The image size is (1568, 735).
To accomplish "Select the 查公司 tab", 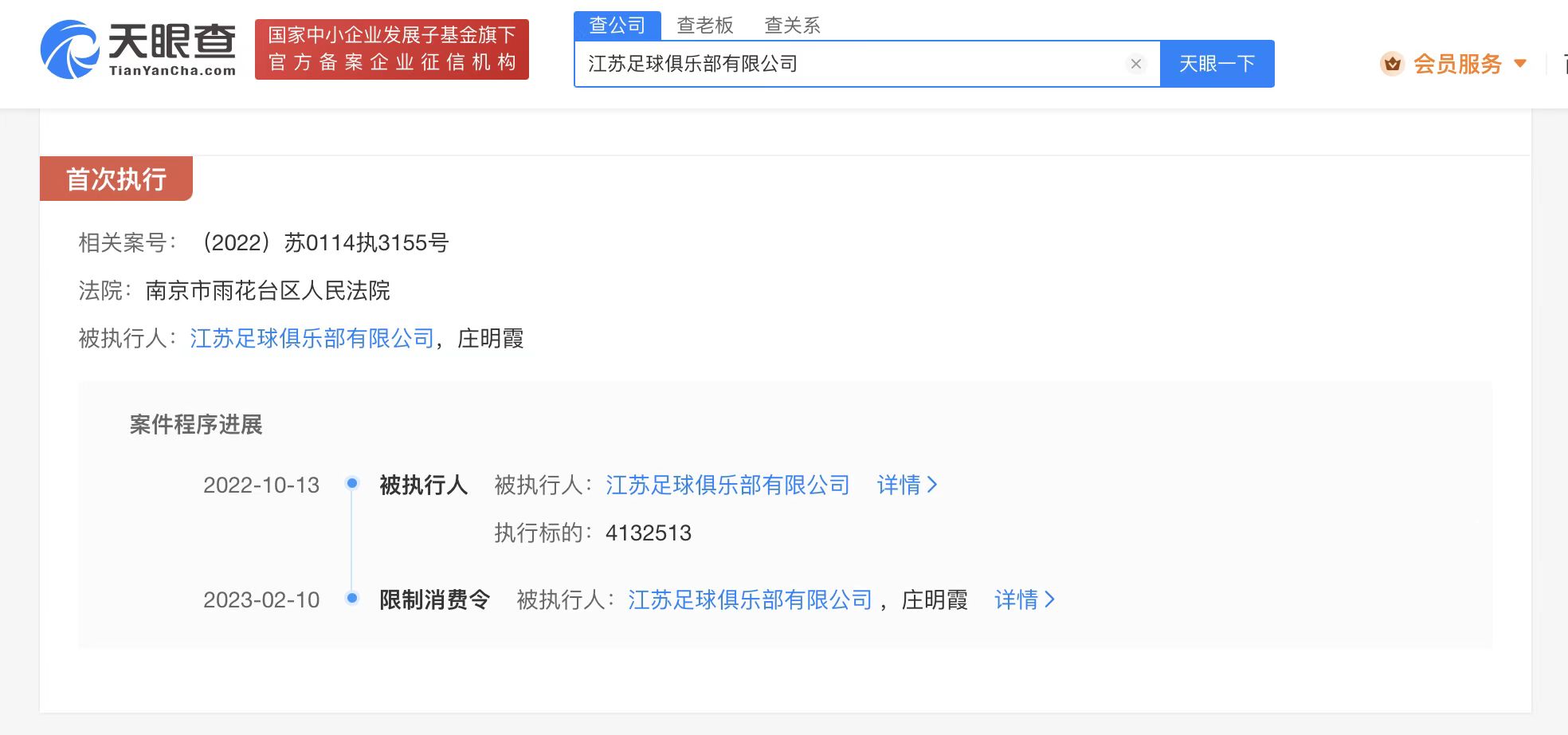I will [617, 26].
